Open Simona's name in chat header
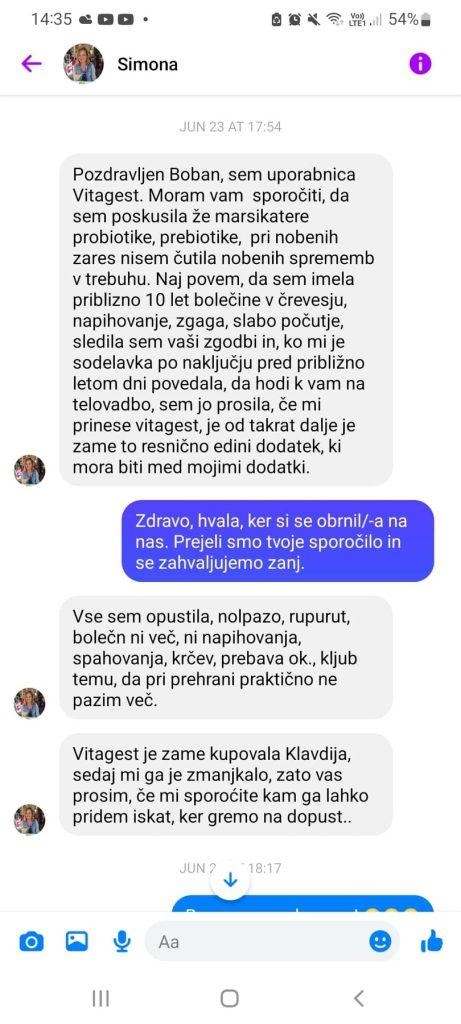The height and width of the screenshot is (1024, 461). tap(148, 65)
